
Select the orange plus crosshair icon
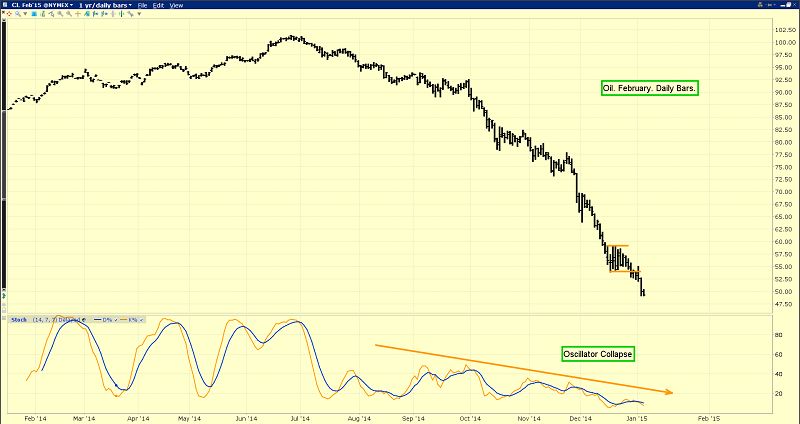pyautogui.click(x=78, y=14)
